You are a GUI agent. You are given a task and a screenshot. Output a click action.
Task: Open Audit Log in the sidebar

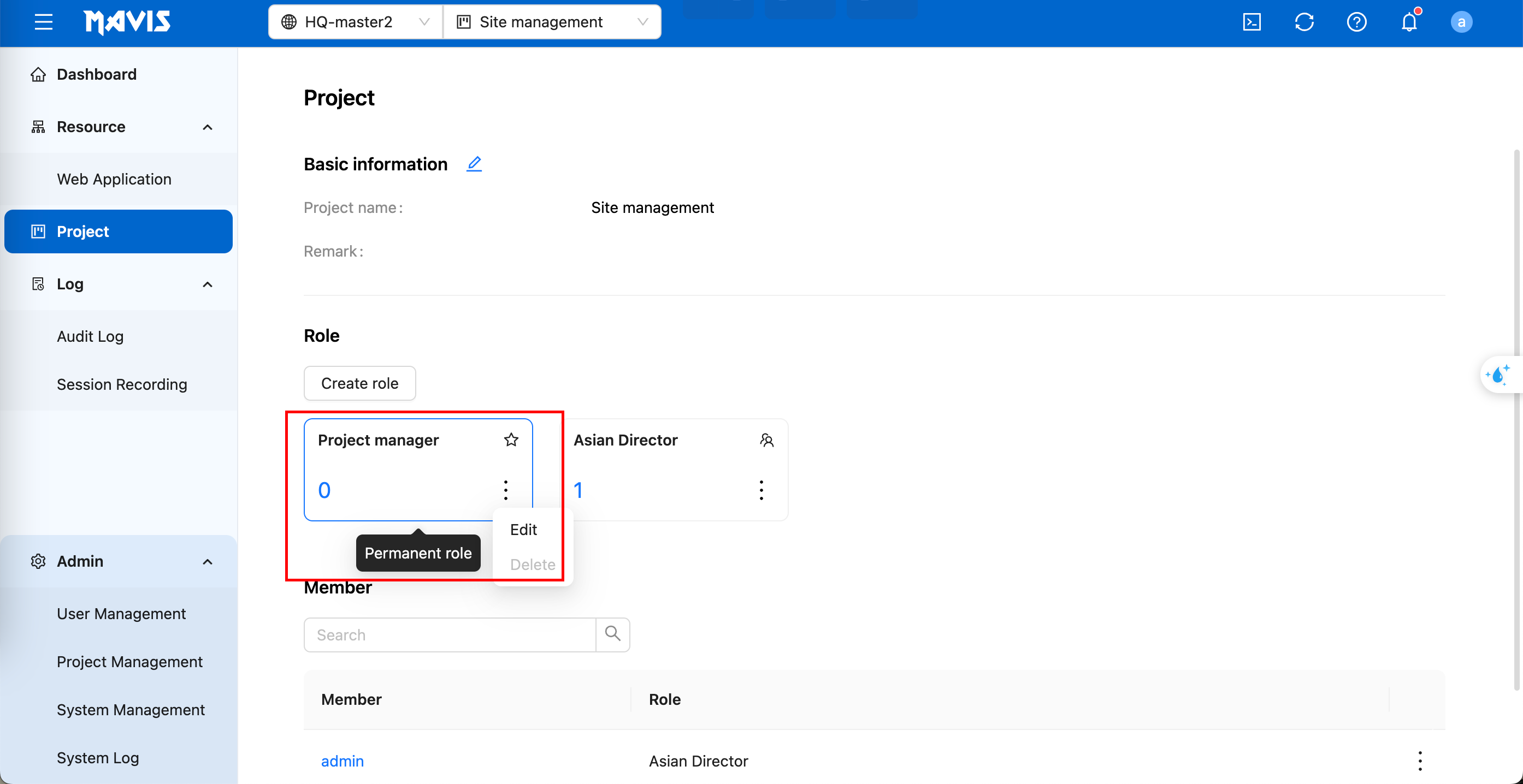pos(90,336)
